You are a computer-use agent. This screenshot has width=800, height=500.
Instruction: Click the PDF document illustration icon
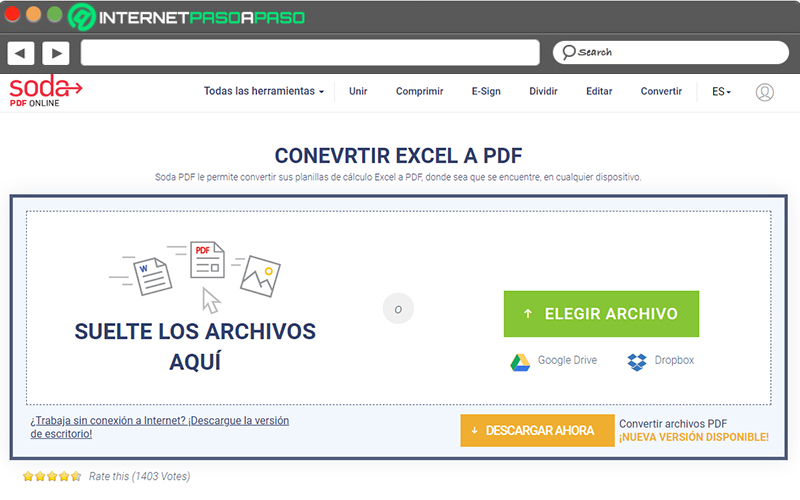click(x=207, y=260)
